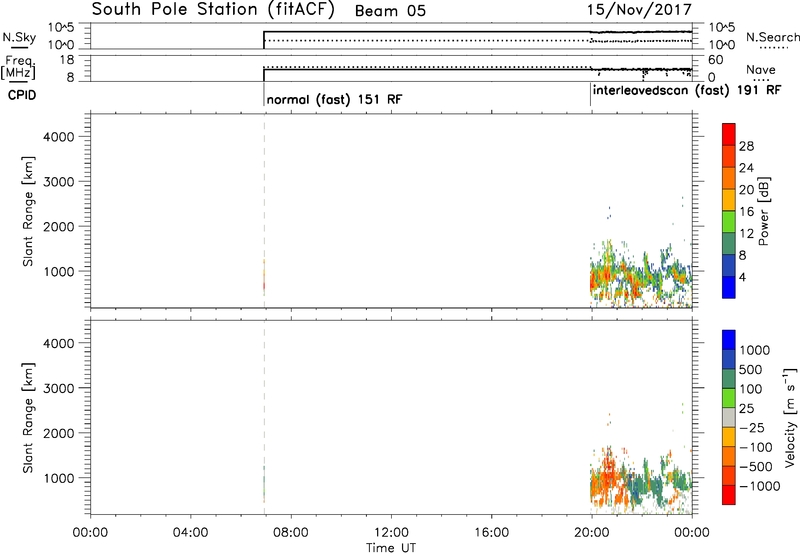Click the left '10^5' noise axis tick
This screenshot has width=800, height=554.
[x=61, y=28]
